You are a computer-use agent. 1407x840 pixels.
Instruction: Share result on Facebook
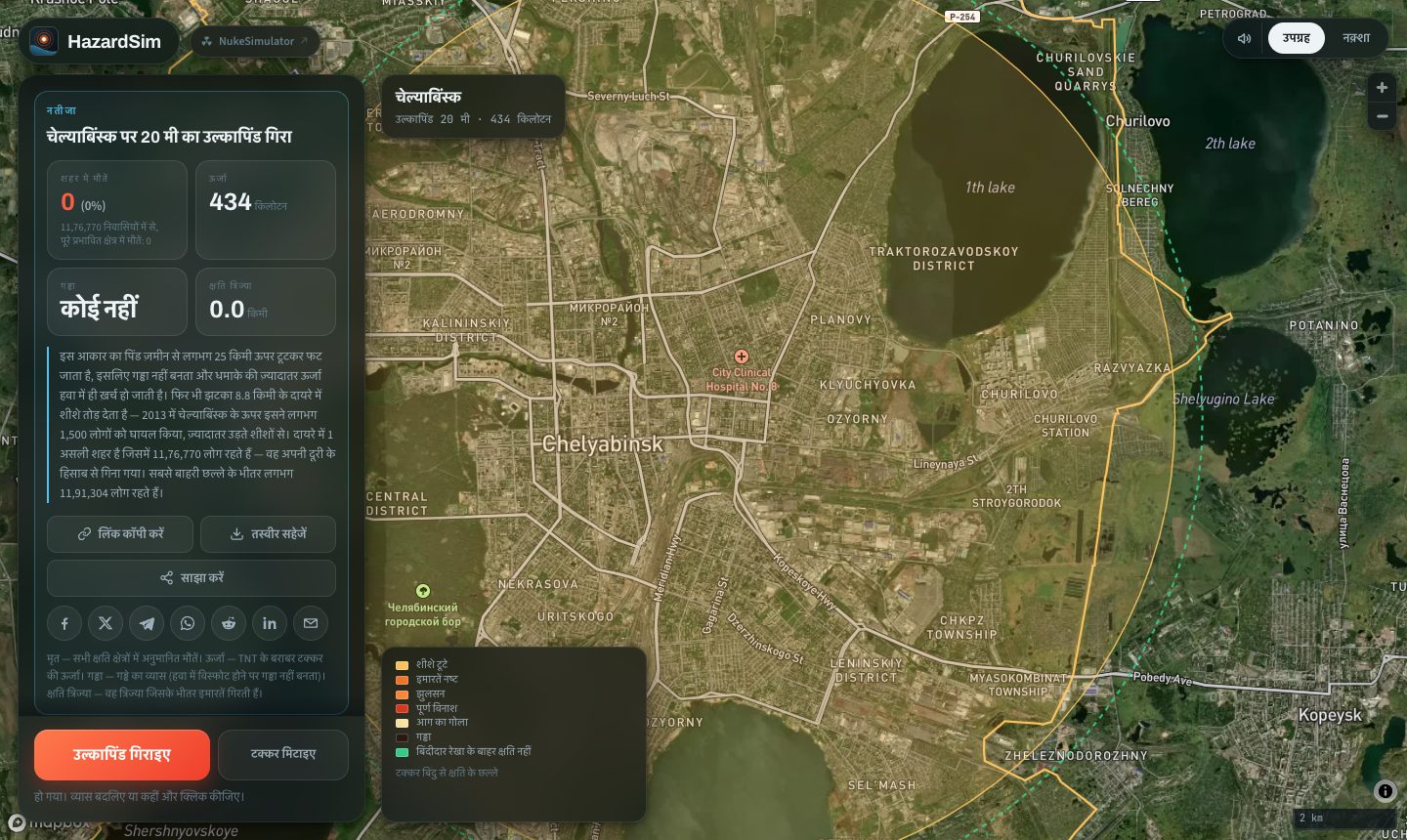64,623
